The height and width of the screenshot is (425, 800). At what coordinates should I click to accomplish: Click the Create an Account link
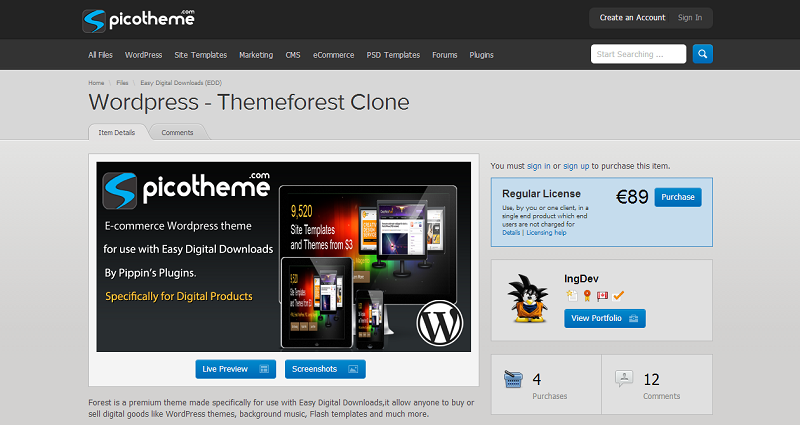point(632,18)
